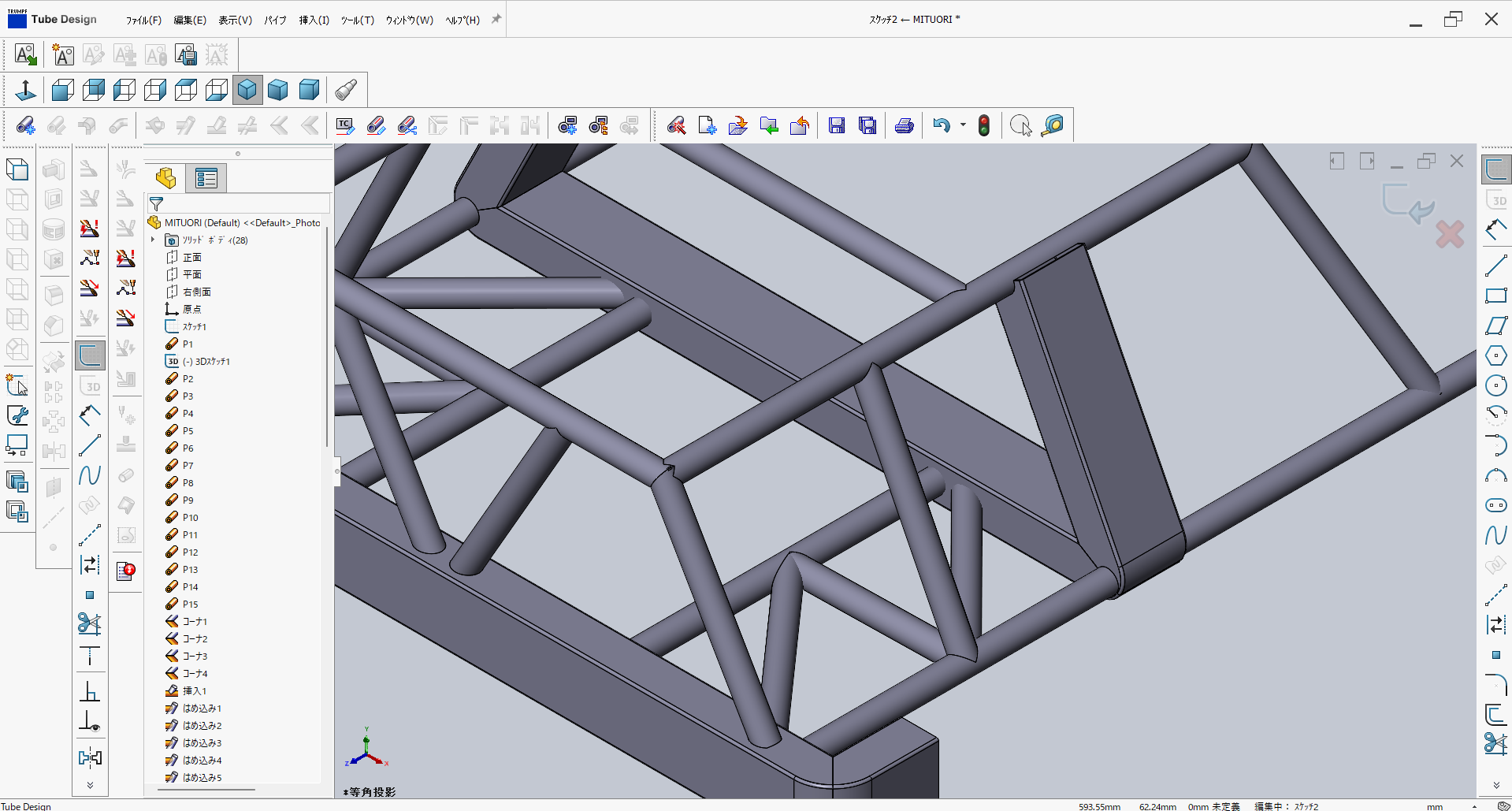Pin the menu bar with pushpin icon
The image size is (1512, 811).
click(x=496, y=19)
